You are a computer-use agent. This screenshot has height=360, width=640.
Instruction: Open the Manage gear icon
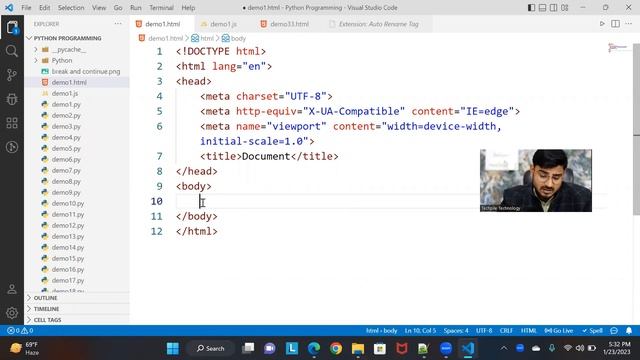coord(12,313)
